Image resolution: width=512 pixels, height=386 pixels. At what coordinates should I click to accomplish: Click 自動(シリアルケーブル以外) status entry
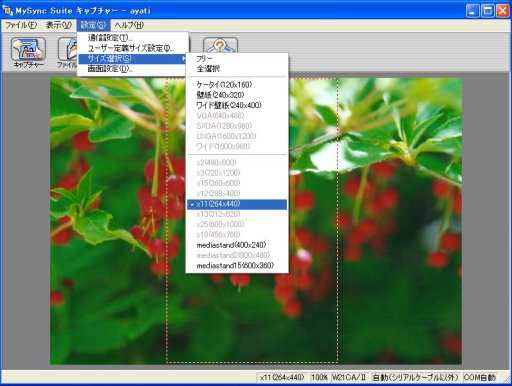pyautogui.click(x=415, y=377)
